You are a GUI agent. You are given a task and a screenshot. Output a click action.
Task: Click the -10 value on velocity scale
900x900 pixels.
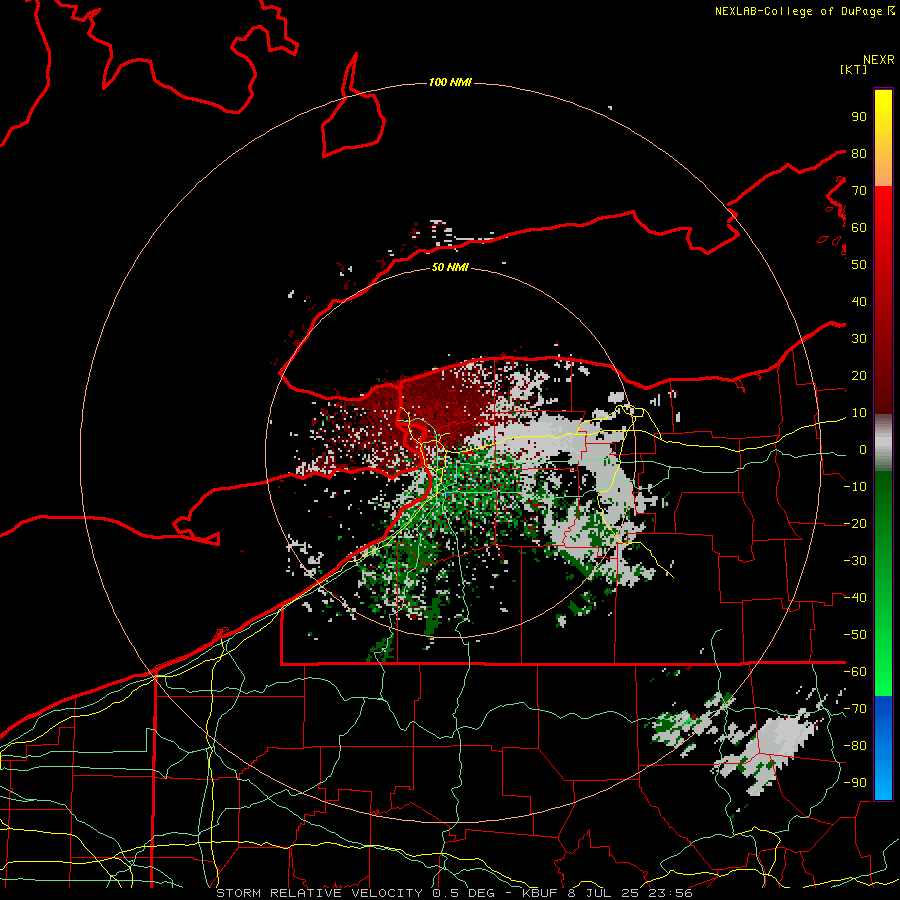click(x=855, y=487)
